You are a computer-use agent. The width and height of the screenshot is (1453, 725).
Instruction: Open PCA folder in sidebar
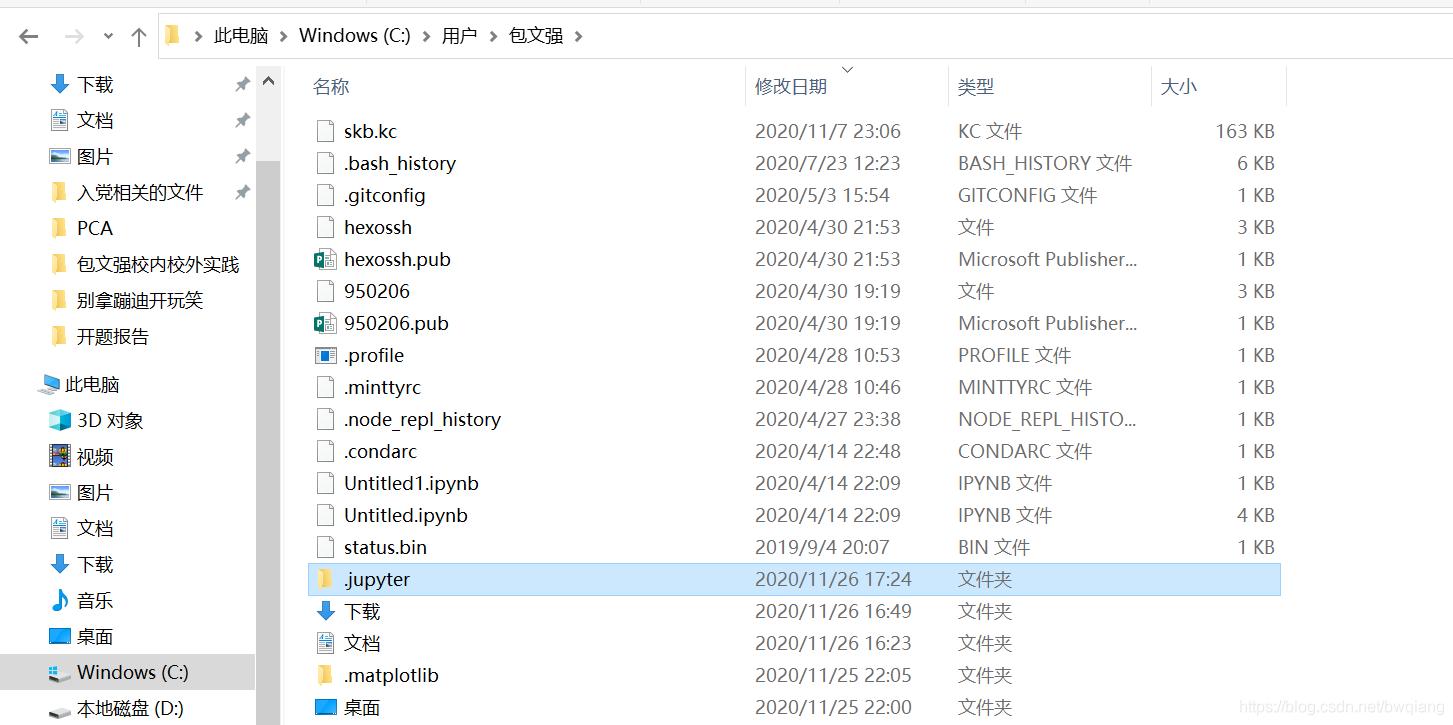coord(95,228)
